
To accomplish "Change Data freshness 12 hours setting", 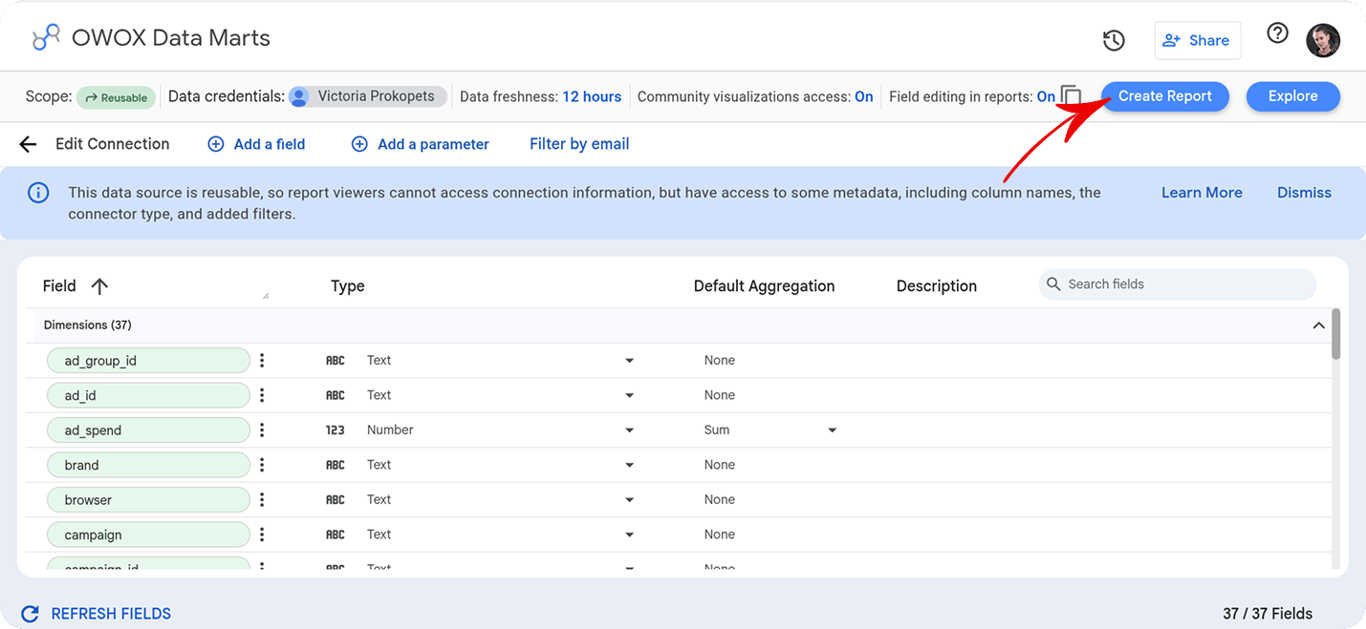I will 592,97.
